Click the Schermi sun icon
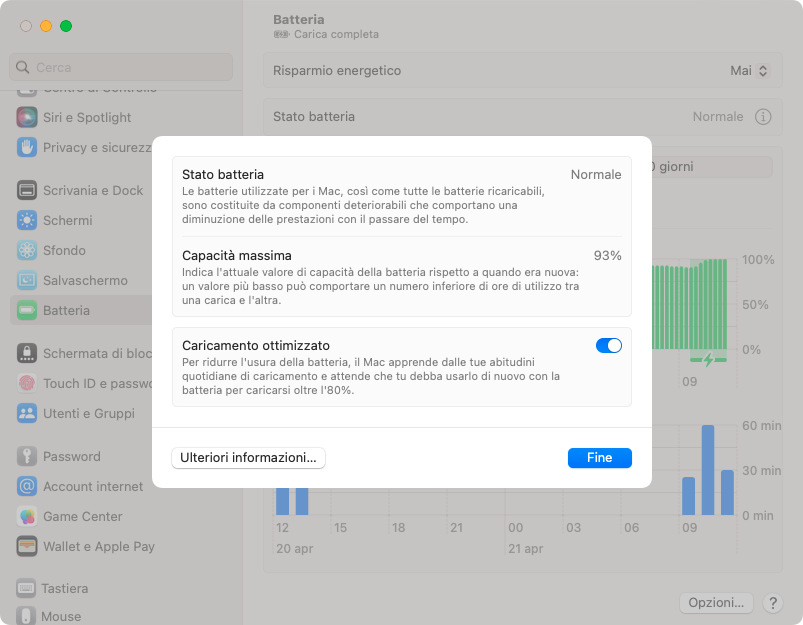Image resolution: width=803 pixels, height=625 pixels. click(x=27, y=220)
